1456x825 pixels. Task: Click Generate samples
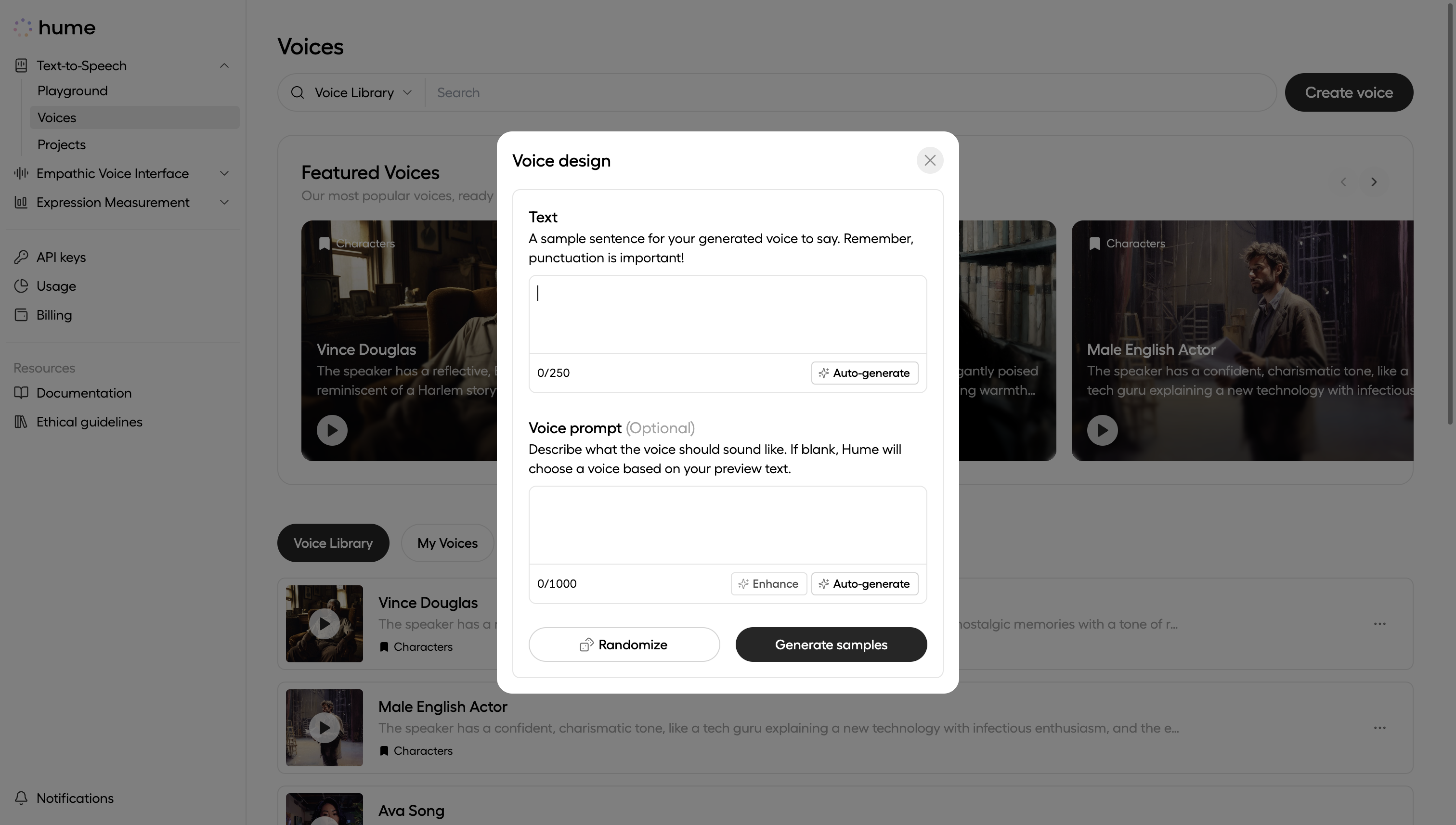click(x=831, y=644)
